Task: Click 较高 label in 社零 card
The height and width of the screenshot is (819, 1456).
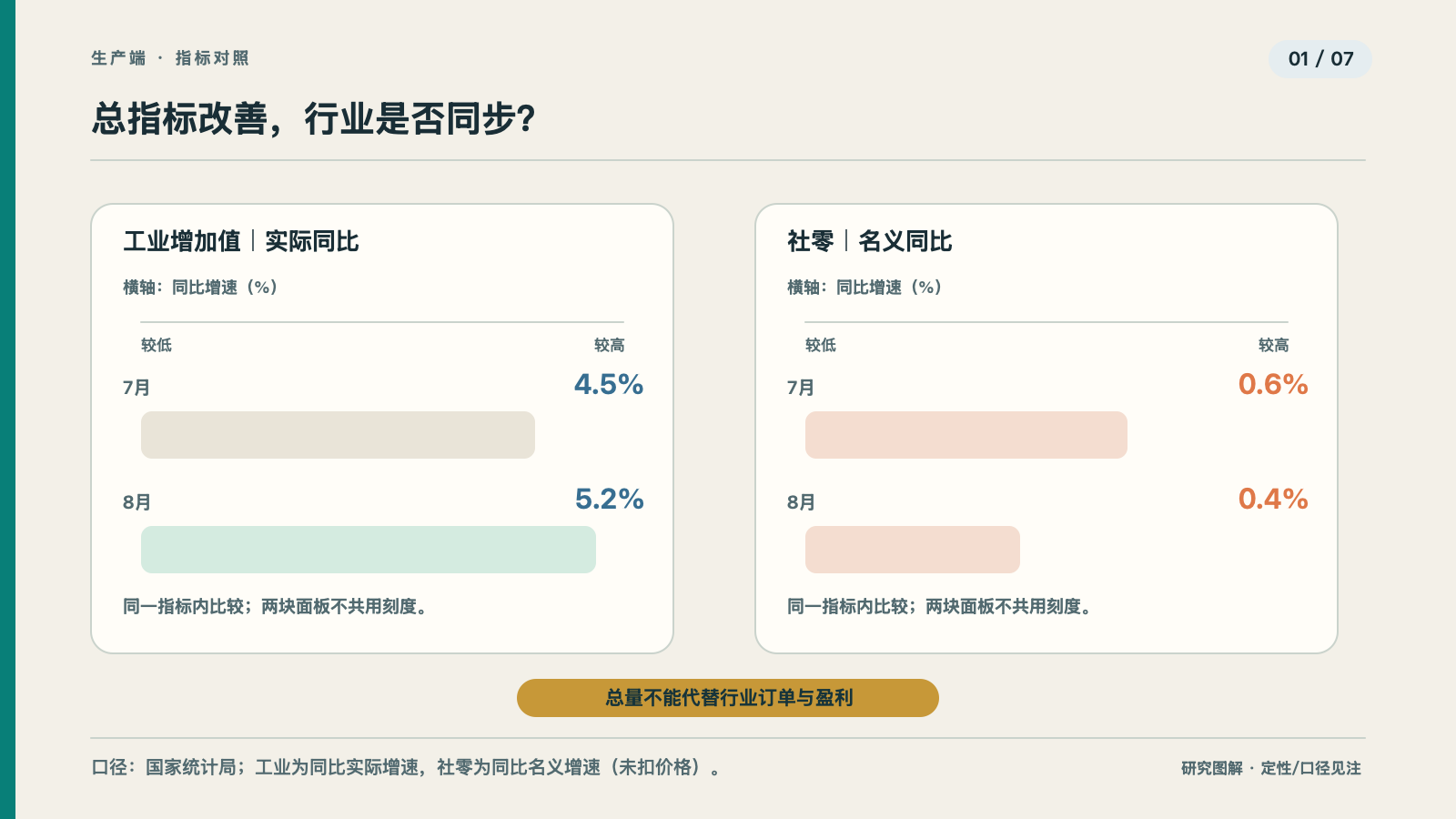Action: 1273,345
